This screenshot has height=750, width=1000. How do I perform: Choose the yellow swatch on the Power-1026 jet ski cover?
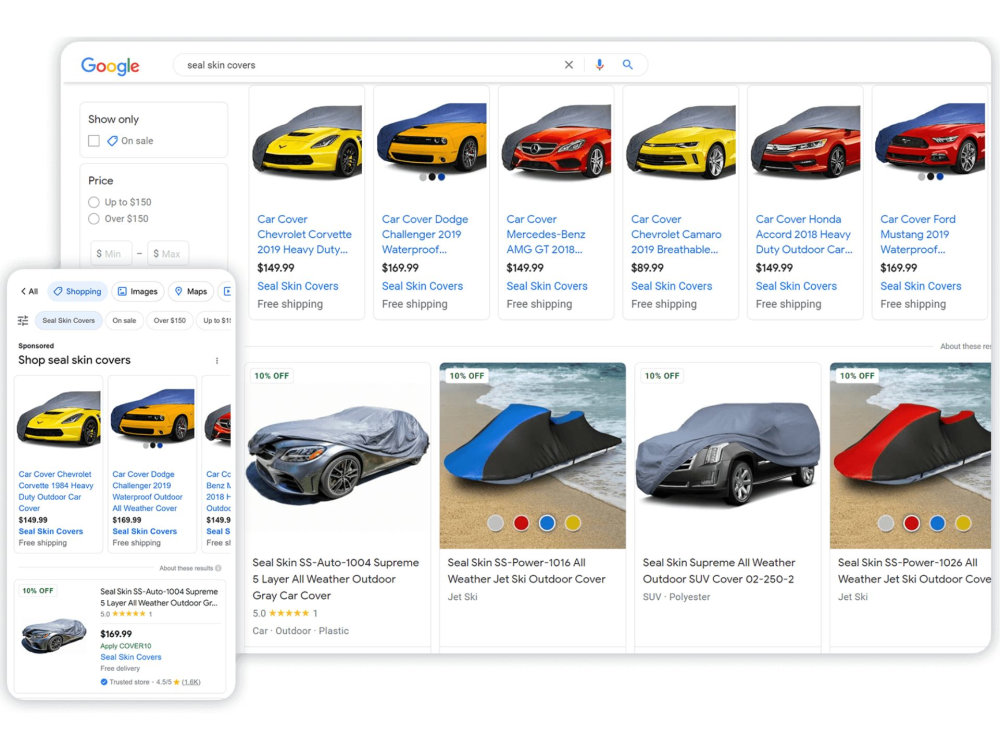click(x=963, y=524)
